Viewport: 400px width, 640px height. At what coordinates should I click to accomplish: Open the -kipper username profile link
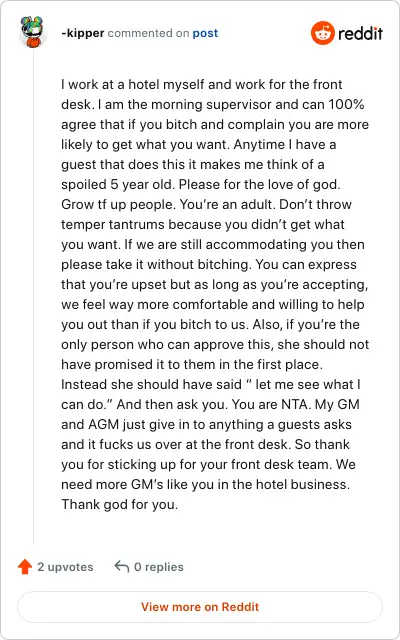pos(82,33)
